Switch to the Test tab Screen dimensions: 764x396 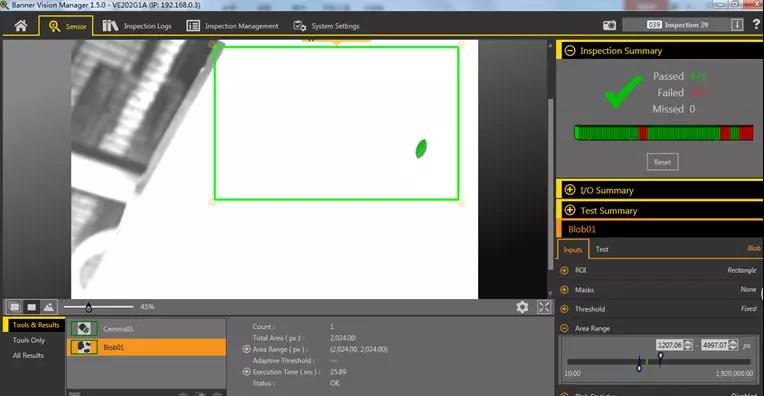coord(602,249)
